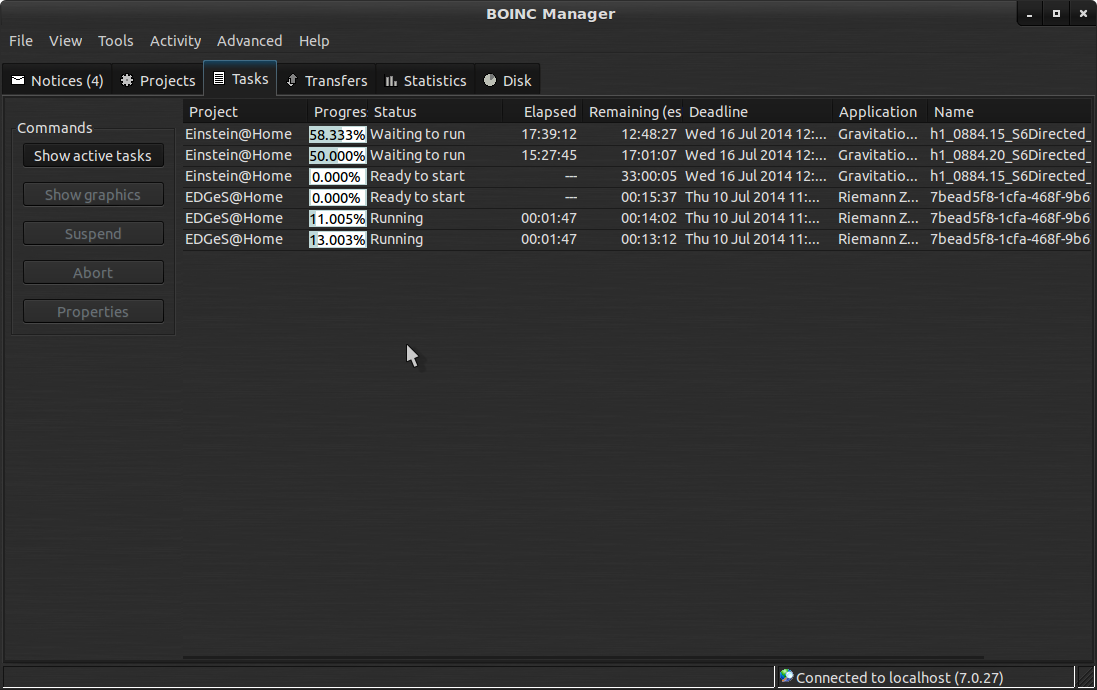
Task: Click the envelope icon on Notices tab
Action: pos(18,80)
